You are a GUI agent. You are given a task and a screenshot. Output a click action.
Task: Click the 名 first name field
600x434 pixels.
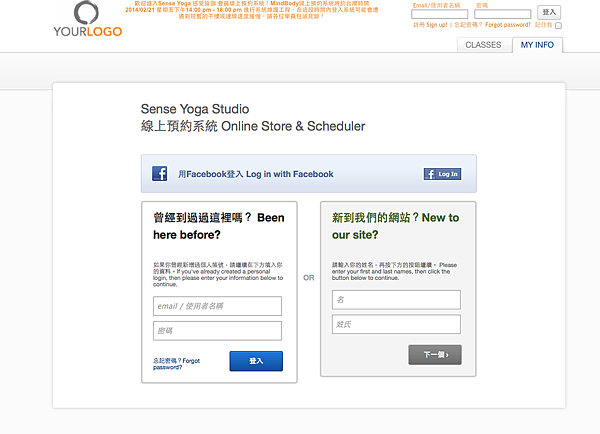tap(396, 300)
